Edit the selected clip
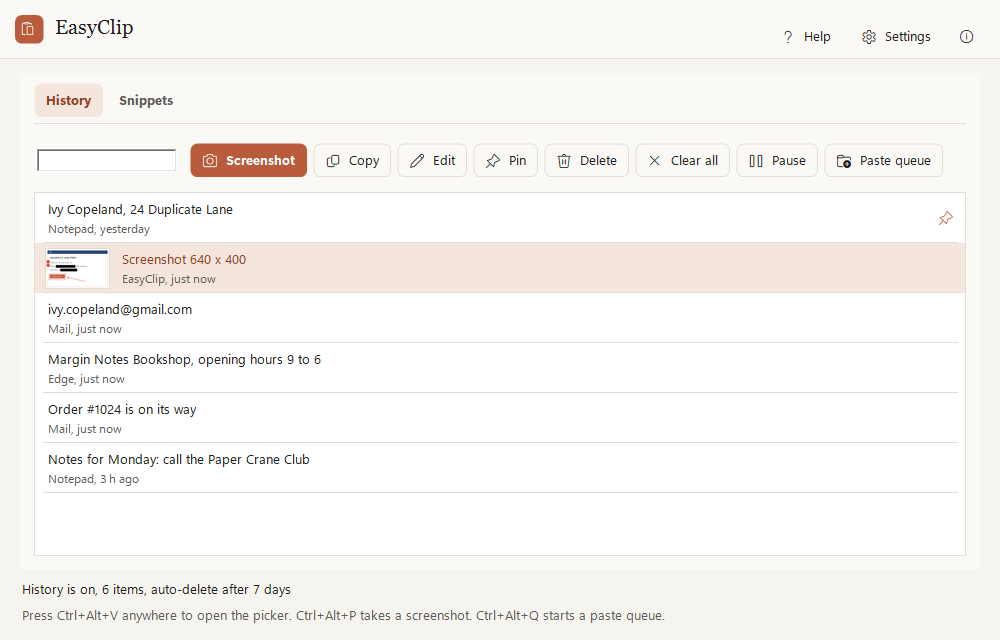This screenshot has width=1000, height=640. pyautogui.click(x=432, y=160)
